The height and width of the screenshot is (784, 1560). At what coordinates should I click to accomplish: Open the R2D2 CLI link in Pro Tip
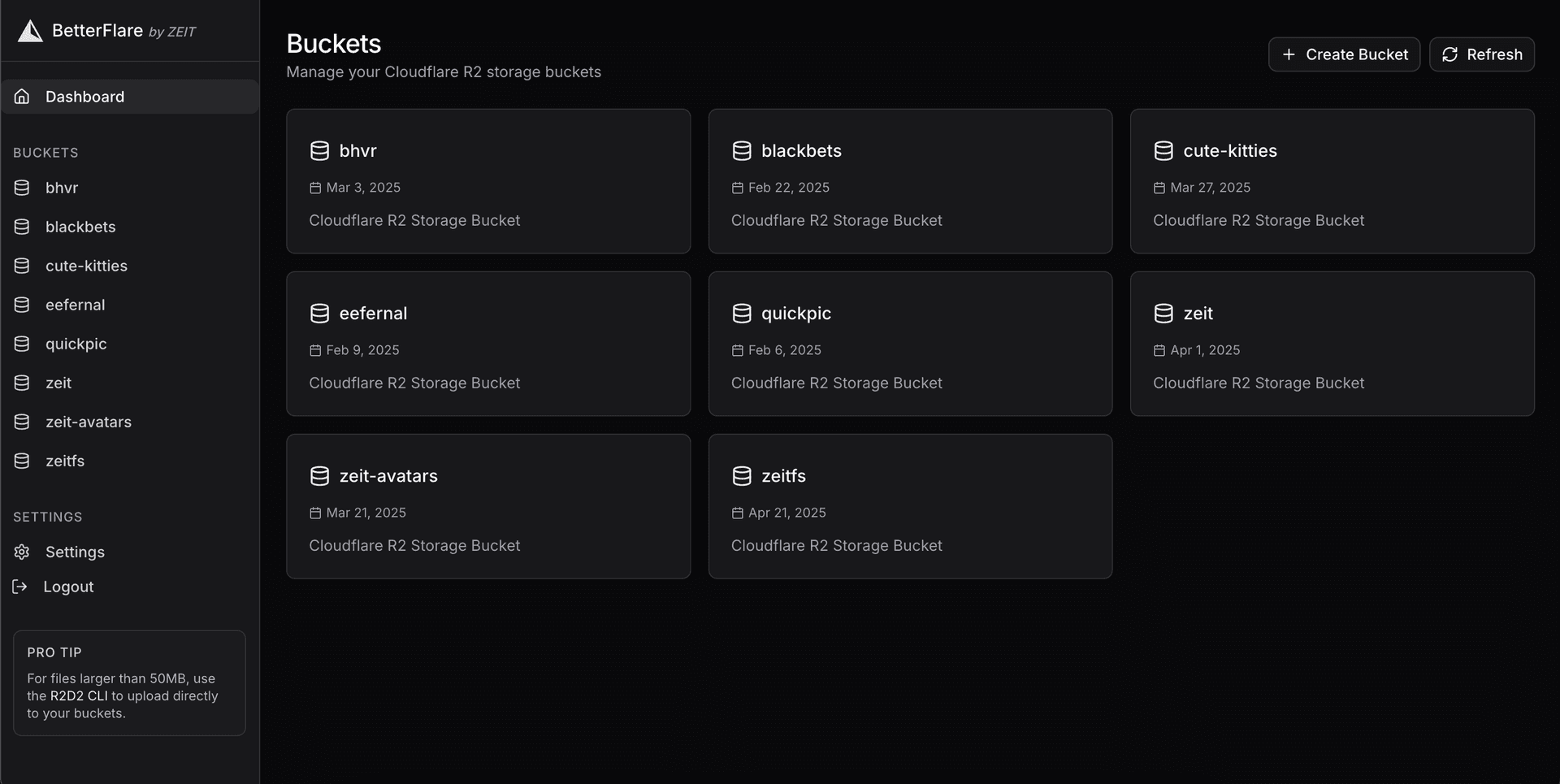point(79,696)
